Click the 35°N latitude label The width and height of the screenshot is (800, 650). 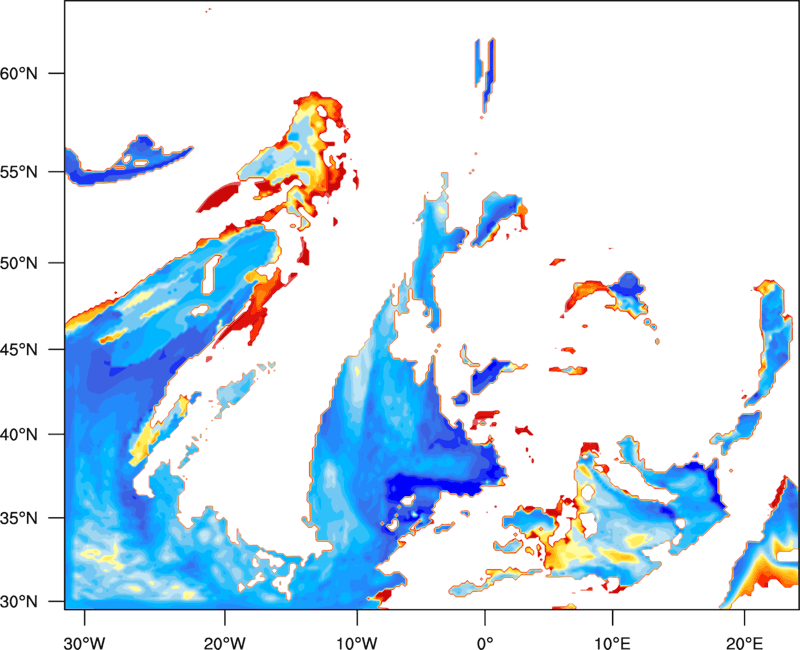[19, 518]
